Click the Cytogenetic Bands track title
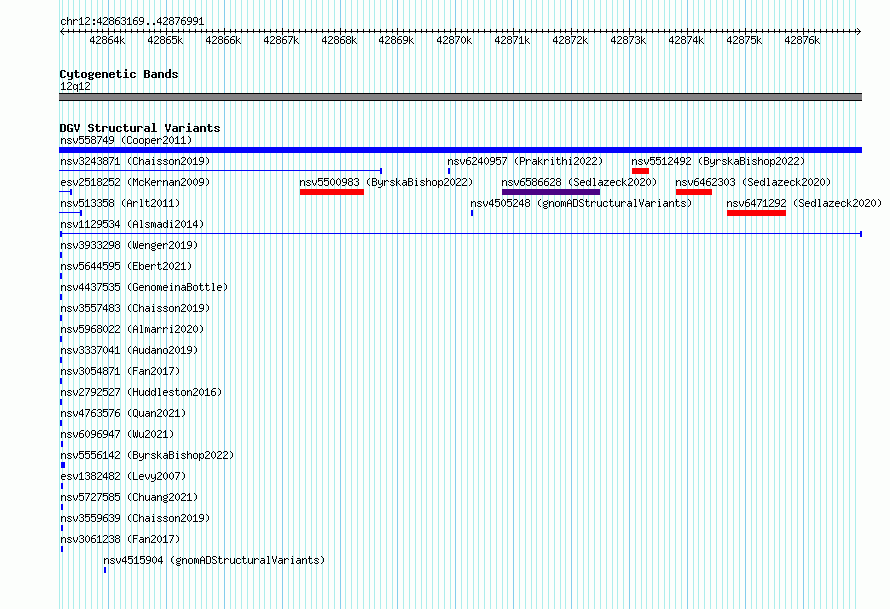Screen dimensions: 890x609 click(x=119, y=74)
